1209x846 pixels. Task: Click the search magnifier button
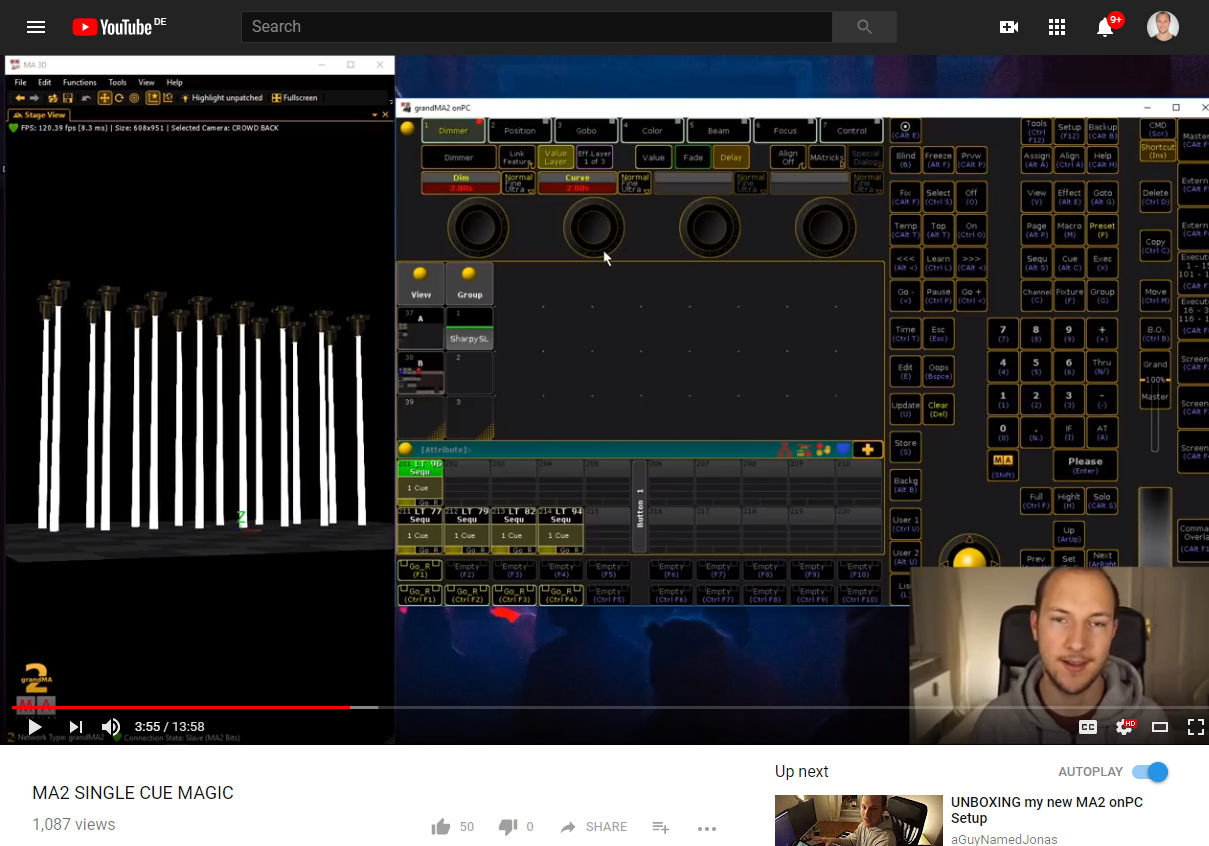point(864,27)
